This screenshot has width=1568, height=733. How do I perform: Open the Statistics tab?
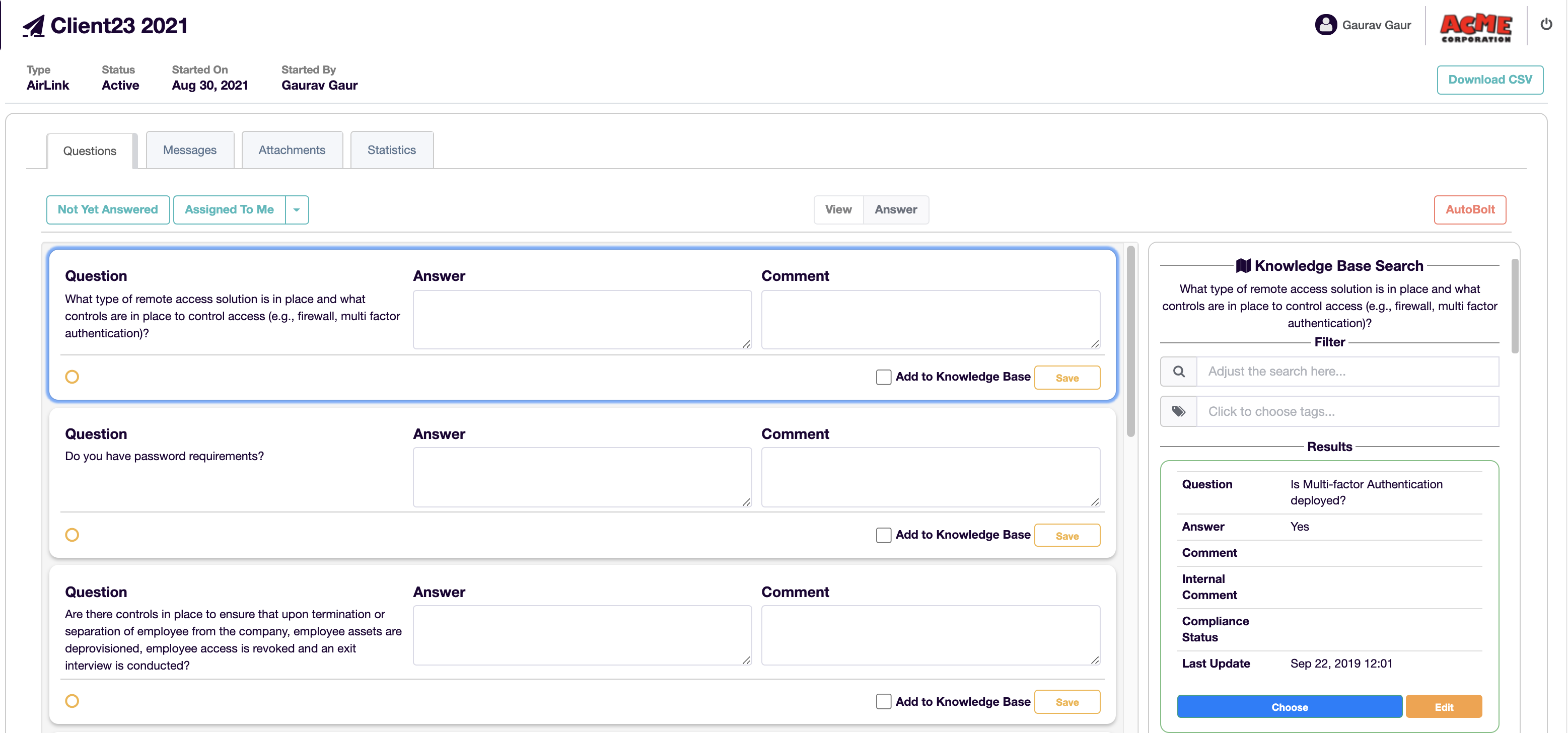click(391, 150)
